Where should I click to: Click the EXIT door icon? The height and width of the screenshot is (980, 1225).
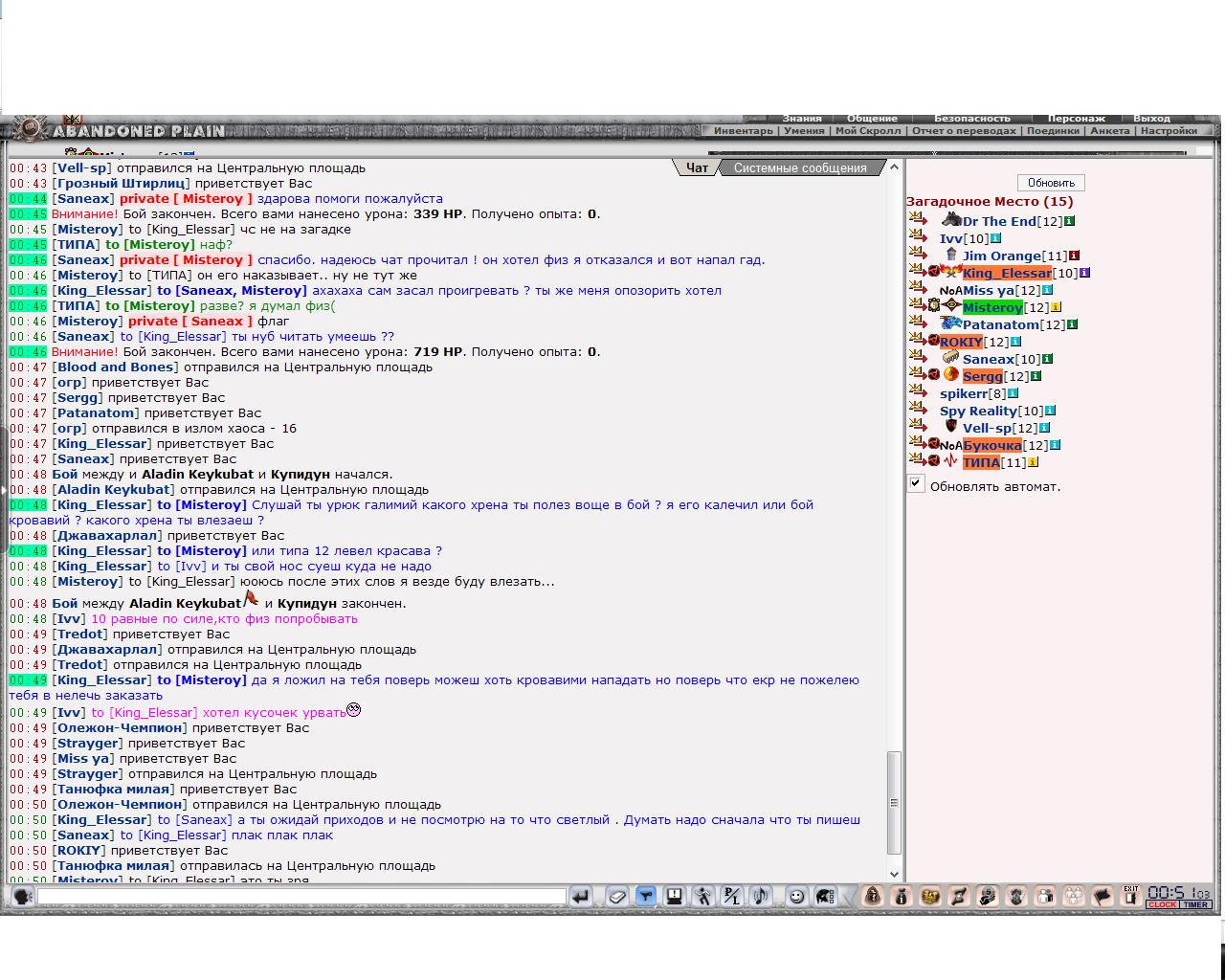[1130, 896]
